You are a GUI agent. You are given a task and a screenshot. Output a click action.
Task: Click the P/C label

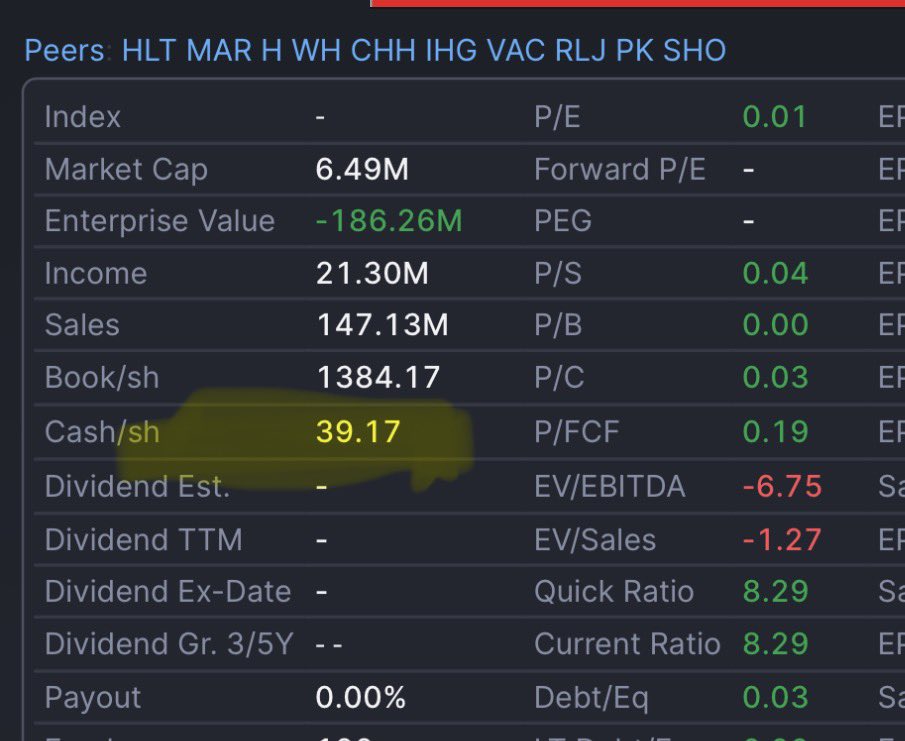click(559, 377)
